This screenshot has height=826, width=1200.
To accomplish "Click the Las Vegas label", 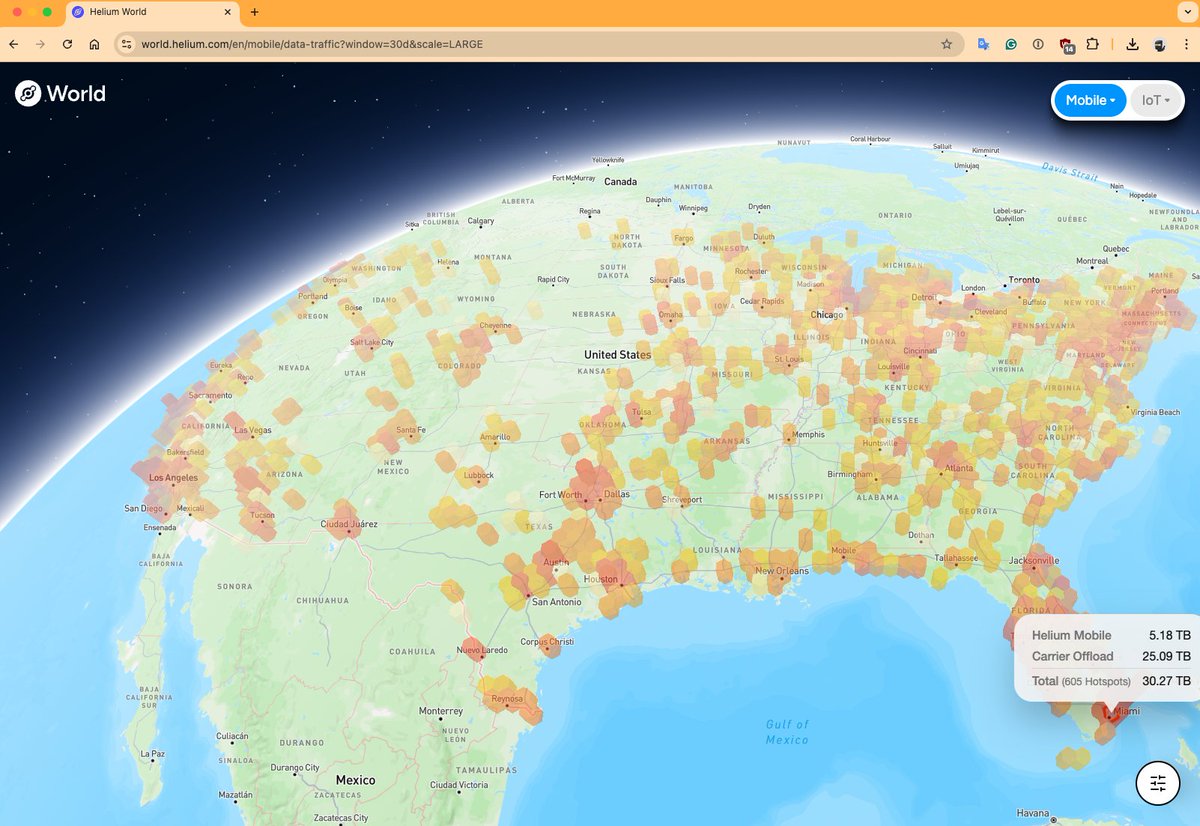I will 251,430.
